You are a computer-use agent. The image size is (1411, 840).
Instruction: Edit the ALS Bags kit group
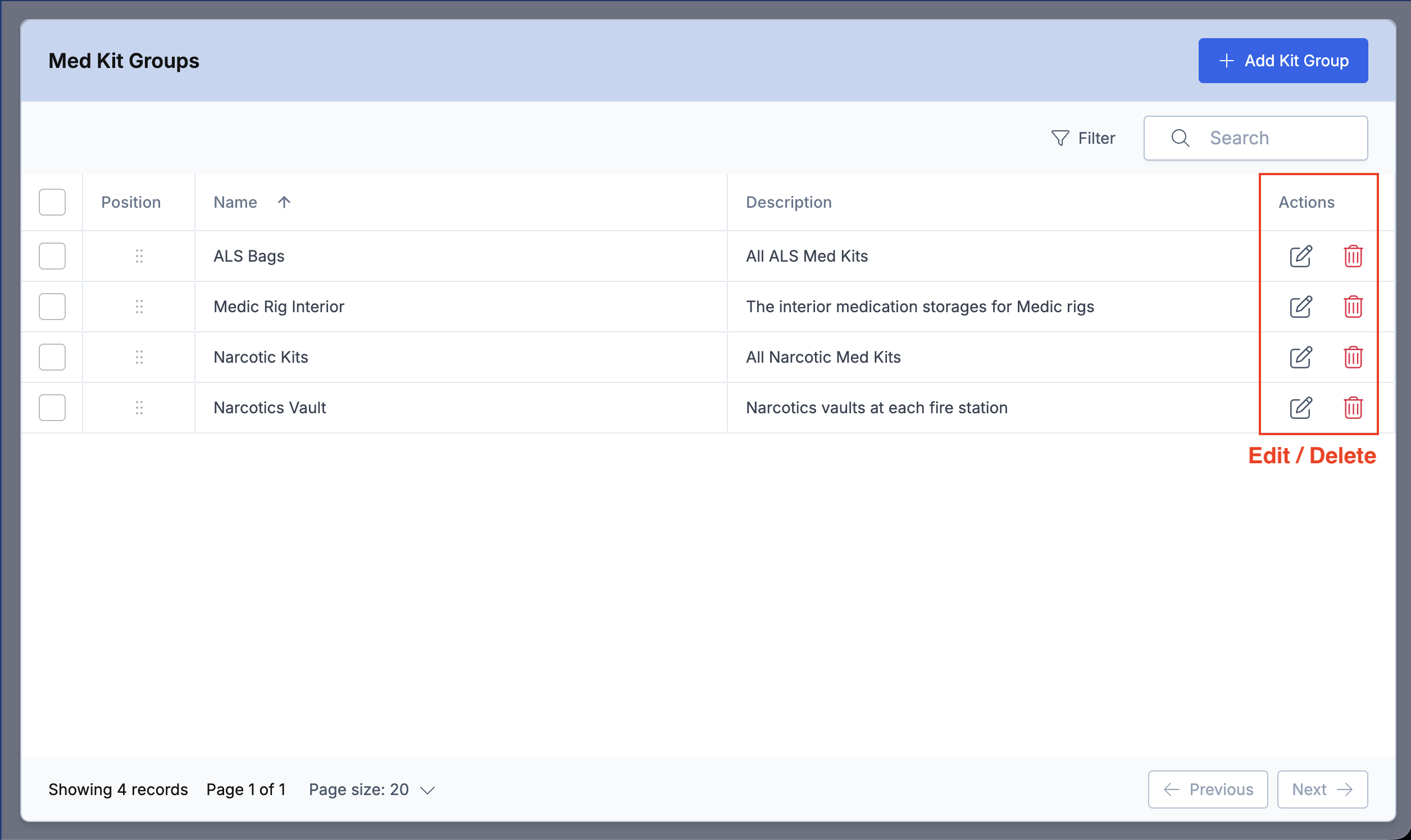coord(1300,257)
